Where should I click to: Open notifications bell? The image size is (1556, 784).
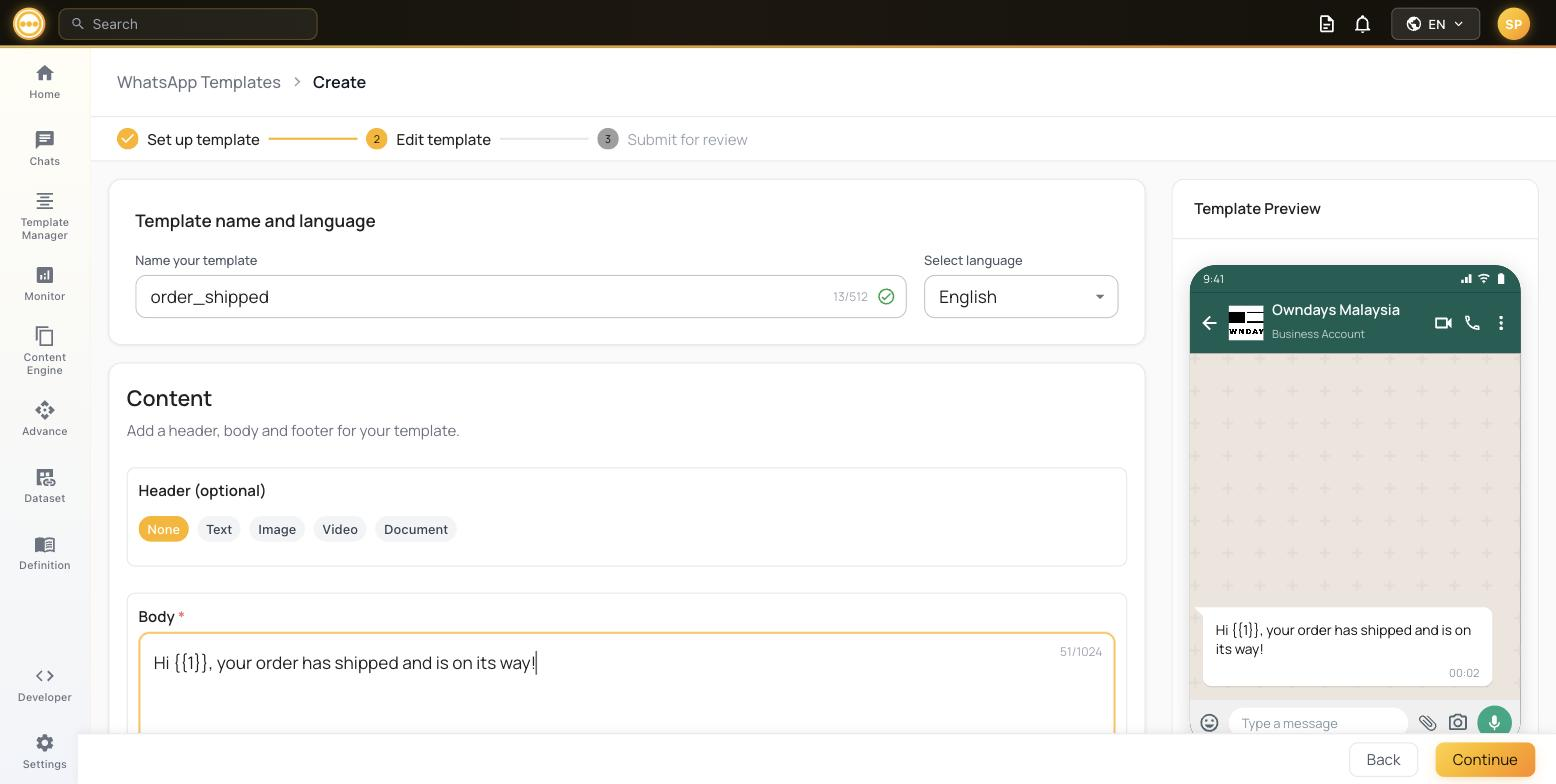[1362, 24]
